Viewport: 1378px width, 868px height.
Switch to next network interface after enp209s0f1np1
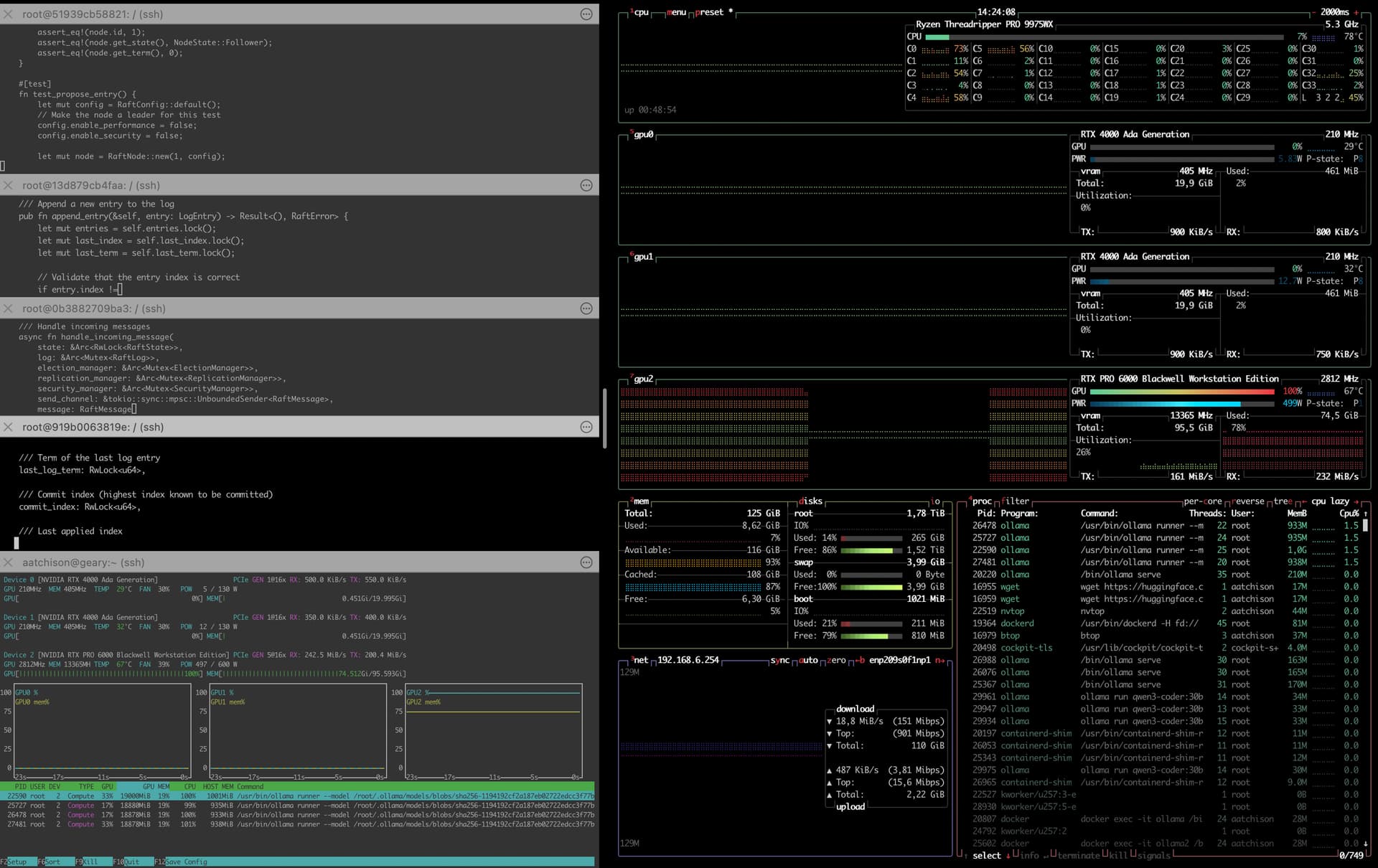(939, 660)
